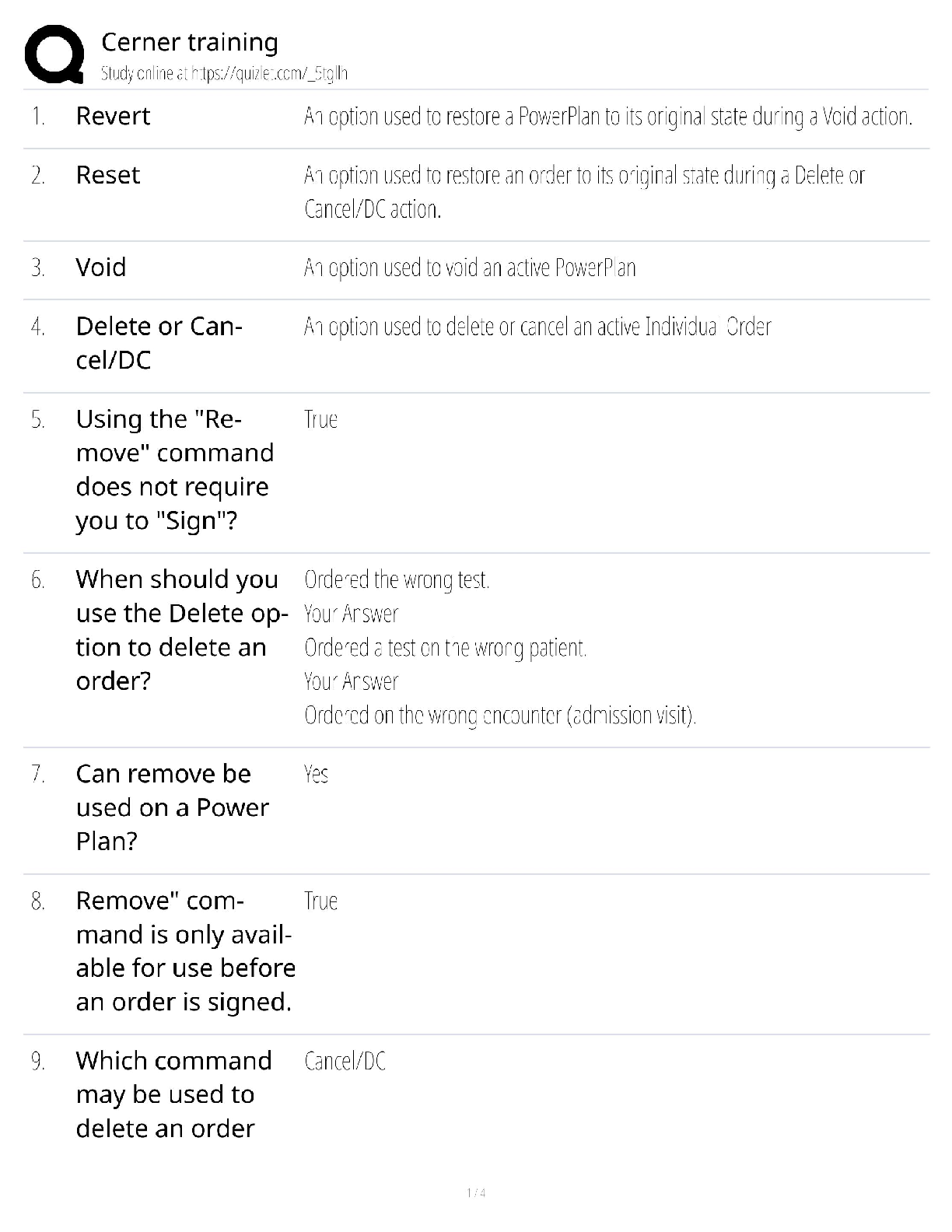Screen dimensions: 952x1232
Task: Select the term "Revert"
Action: click(113, 116)
